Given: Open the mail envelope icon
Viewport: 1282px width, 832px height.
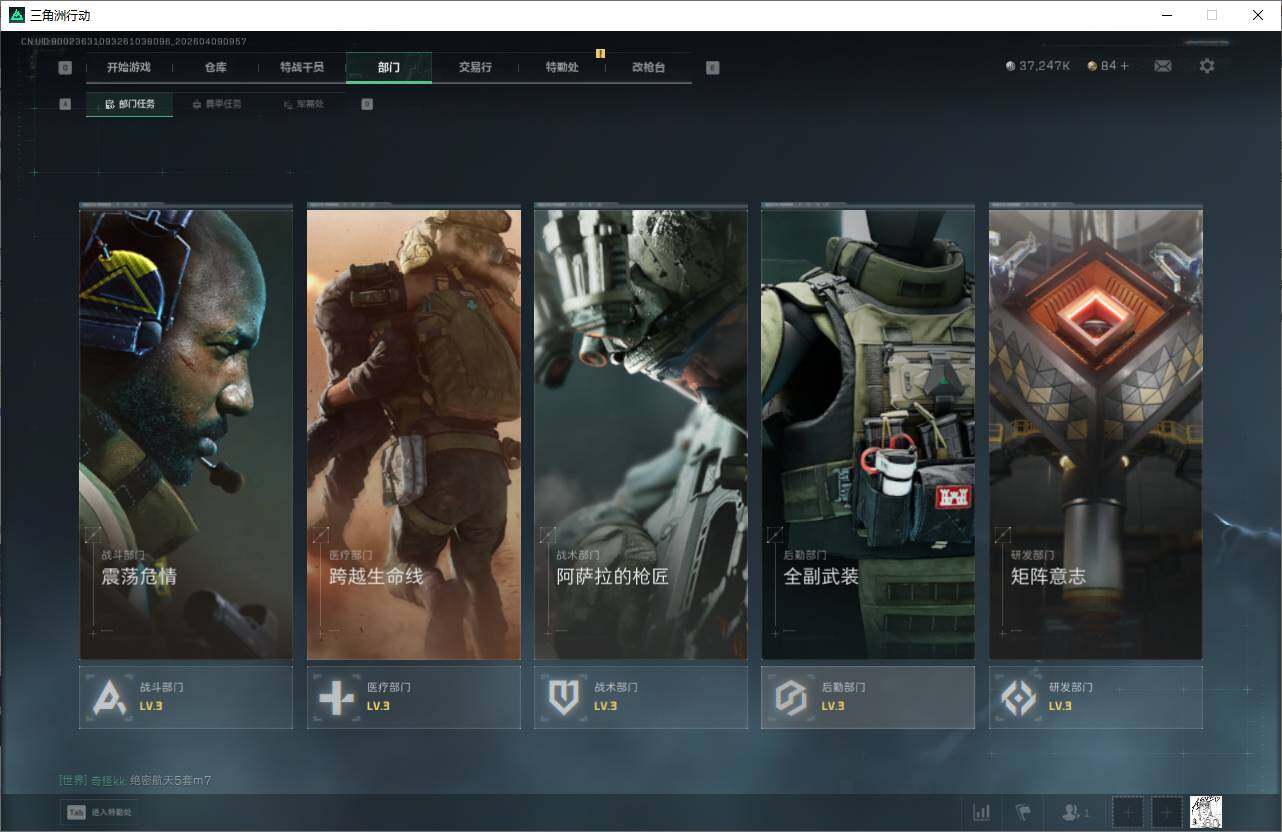Looking at the screenshot, I should click(x=1162, y=66).
